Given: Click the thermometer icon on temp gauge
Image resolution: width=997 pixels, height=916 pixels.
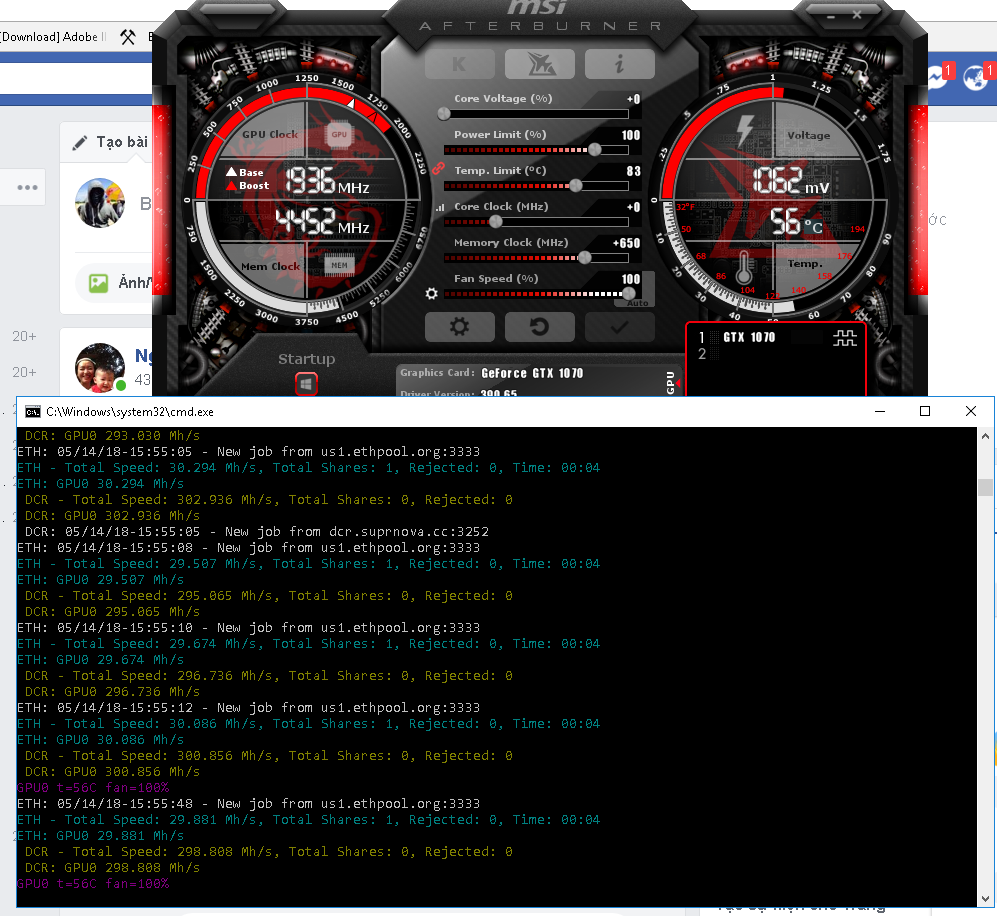Looking at the screenshot, I should (x=744, y=267).
